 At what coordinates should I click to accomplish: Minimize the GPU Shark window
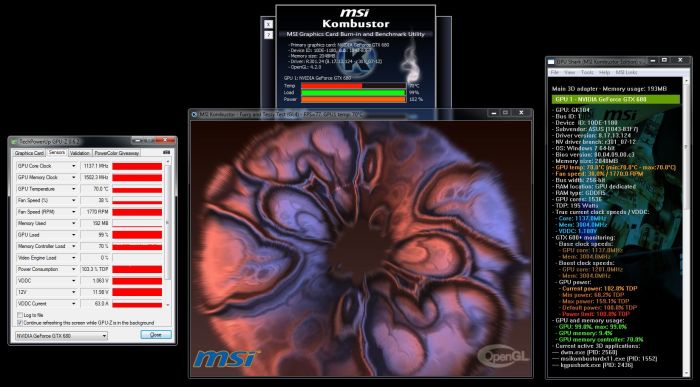click(652, 60)
